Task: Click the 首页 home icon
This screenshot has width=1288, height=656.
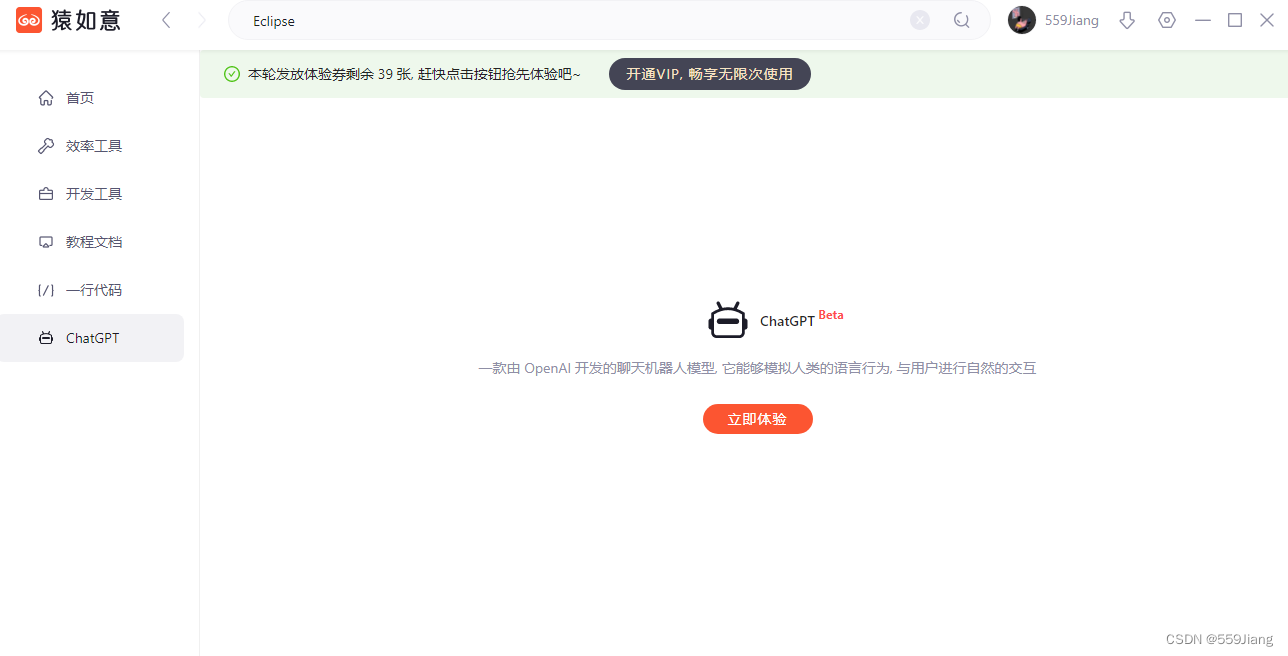Action: [46, 98]
